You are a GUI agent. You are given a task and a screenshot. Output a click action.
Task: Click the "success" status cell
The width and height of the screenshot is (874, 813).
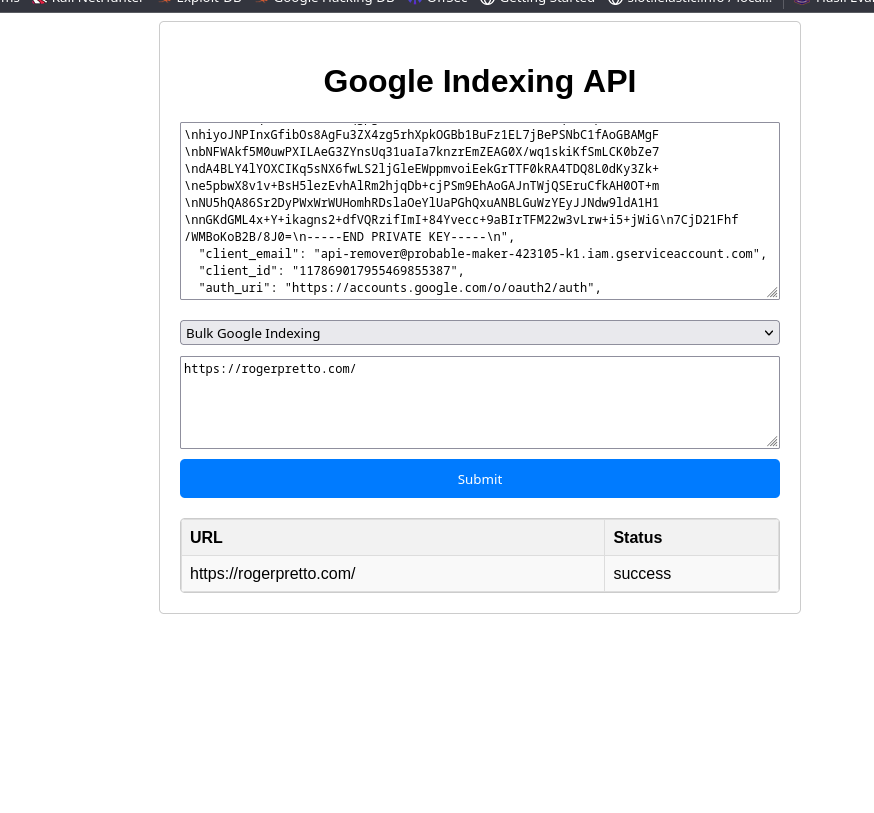[691, 573]
